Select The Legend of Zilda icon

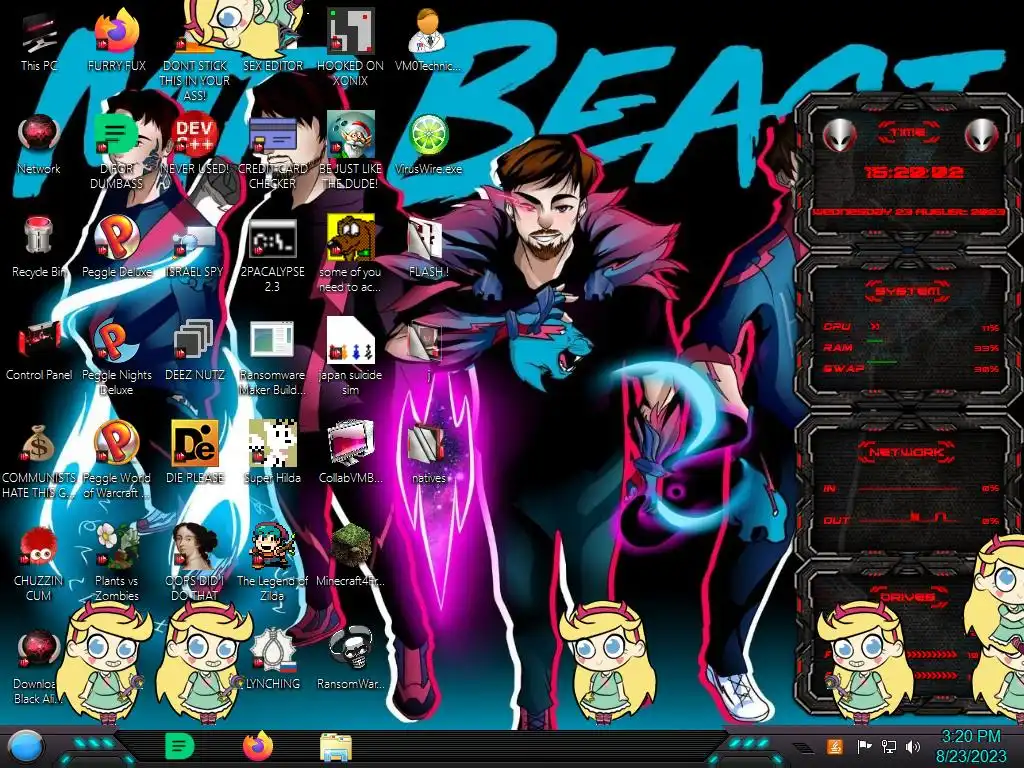272,547
